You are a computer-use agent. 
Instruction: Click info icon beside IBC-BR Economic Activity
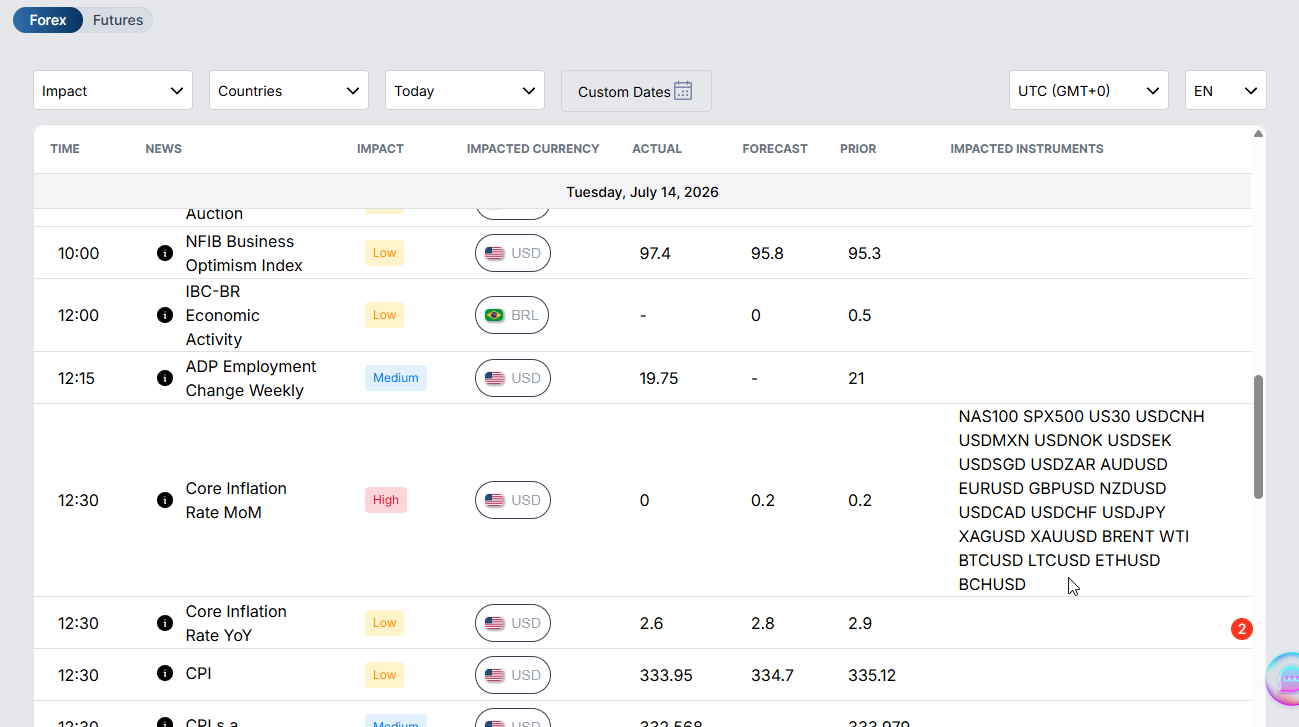point(165,315)
